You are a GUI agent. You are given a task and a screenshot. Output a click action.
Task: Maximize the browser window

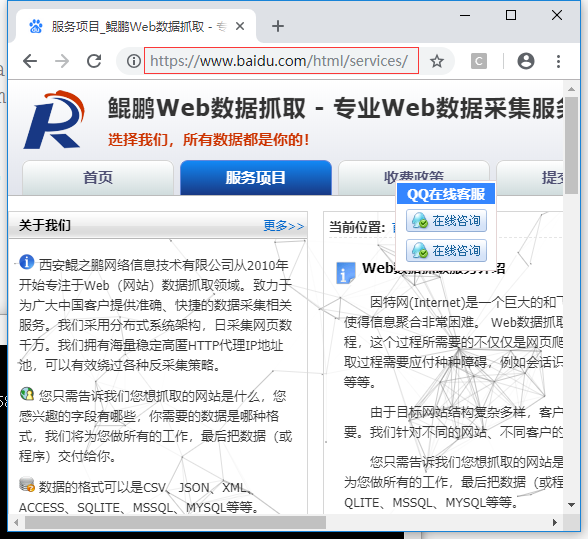(x=511, y=15)
